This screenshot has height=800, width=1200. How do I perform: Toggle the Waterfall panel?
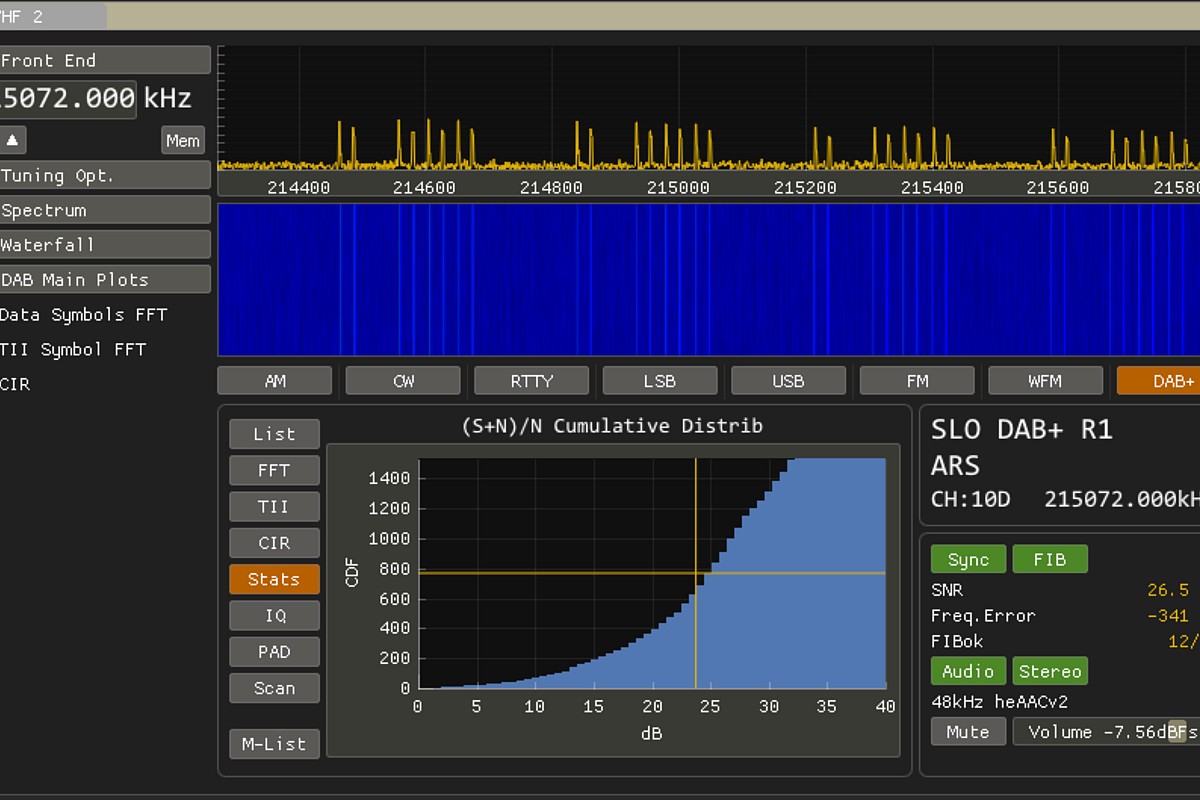click(104, 244)
